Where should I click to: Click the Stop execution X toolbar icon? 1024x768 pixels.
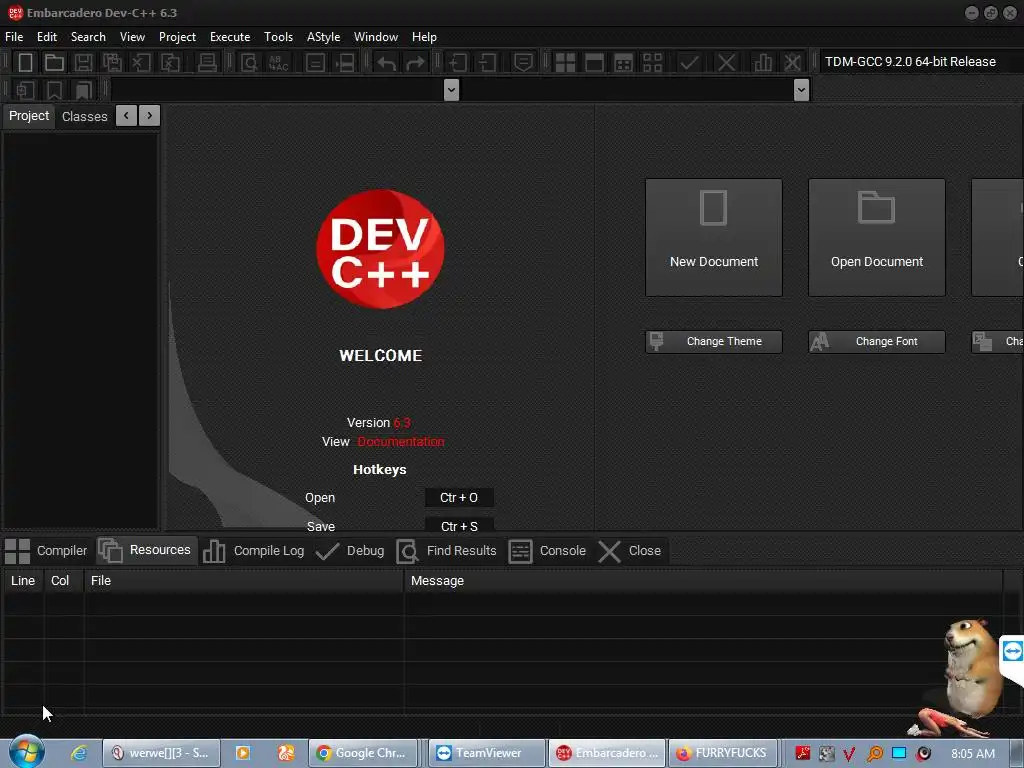pyautogui.click(x=726, y=63)
